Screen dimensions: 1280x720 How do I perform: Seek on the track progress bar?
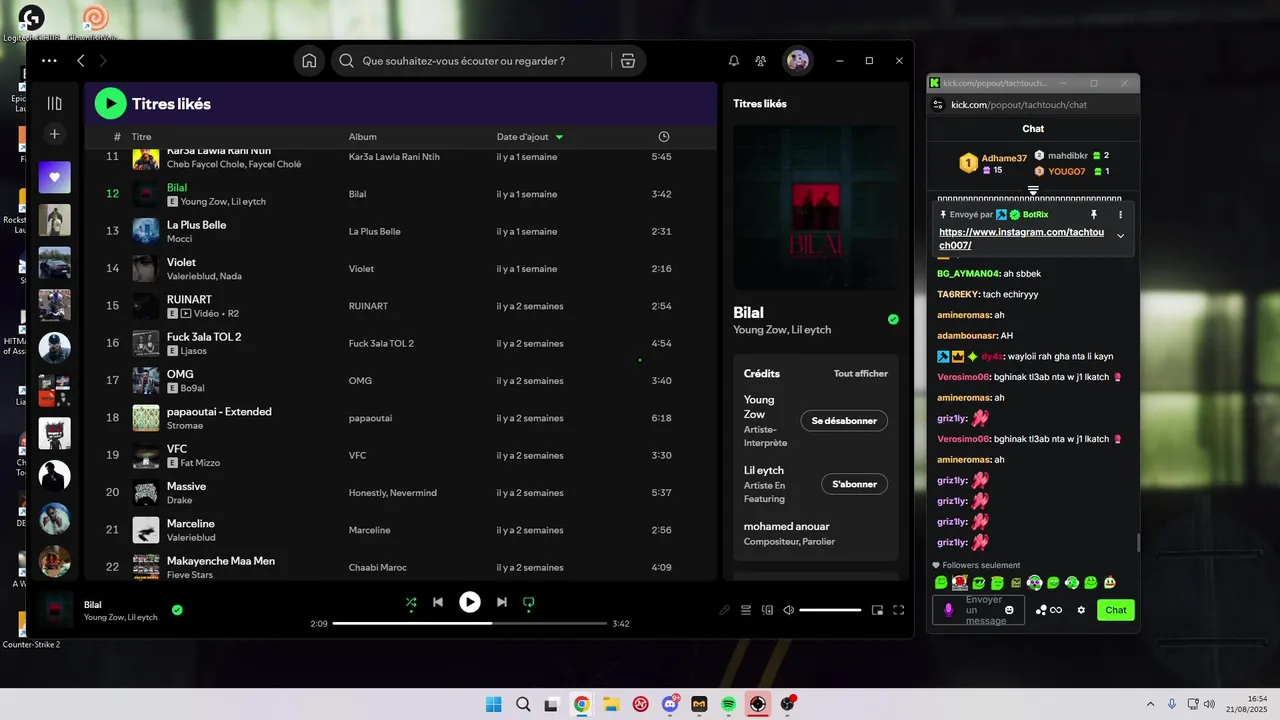coord(470,623)
